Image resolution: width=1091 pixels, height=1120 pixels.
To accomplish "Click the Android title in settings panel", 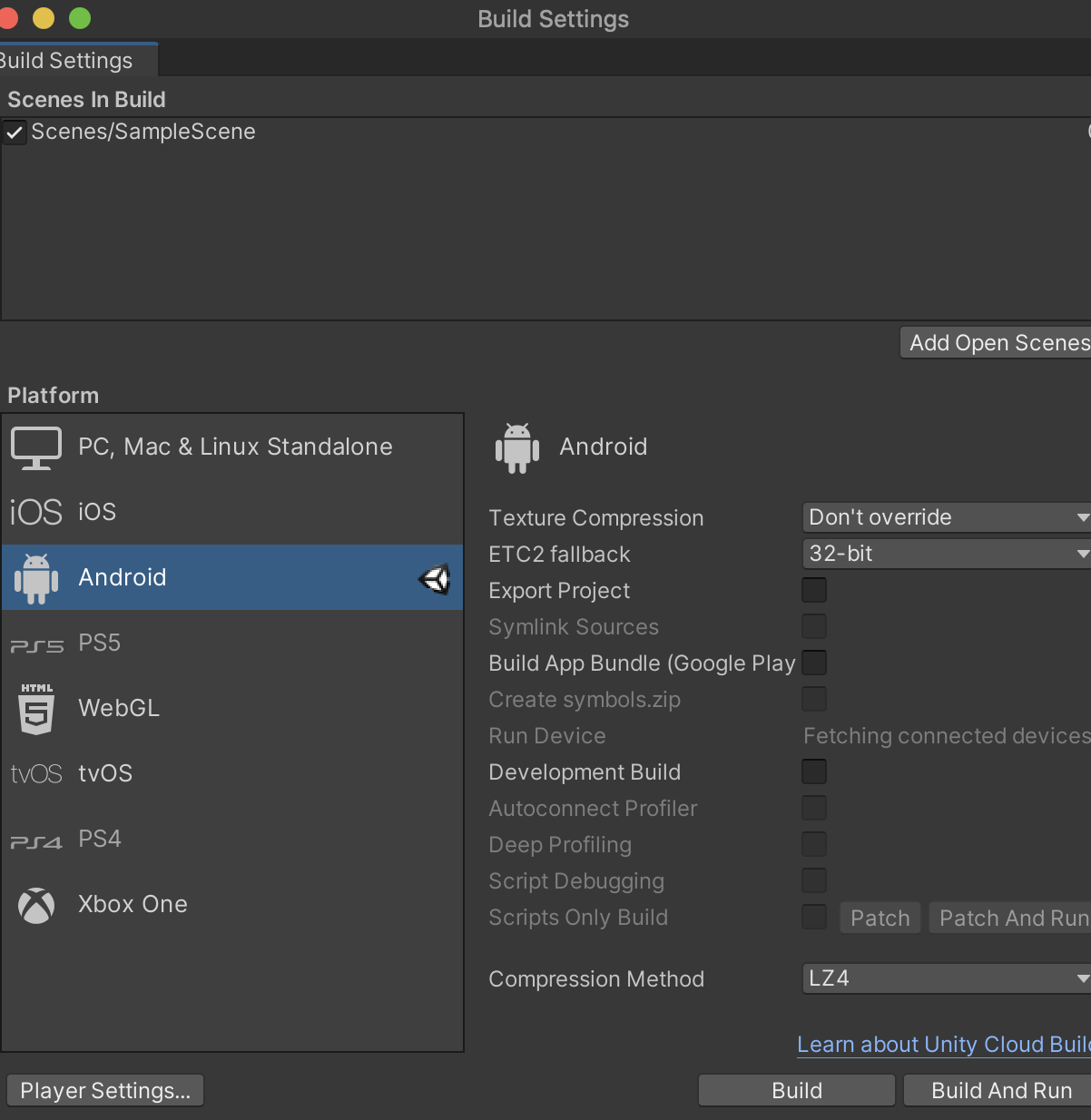I will [x=604, y=447].
